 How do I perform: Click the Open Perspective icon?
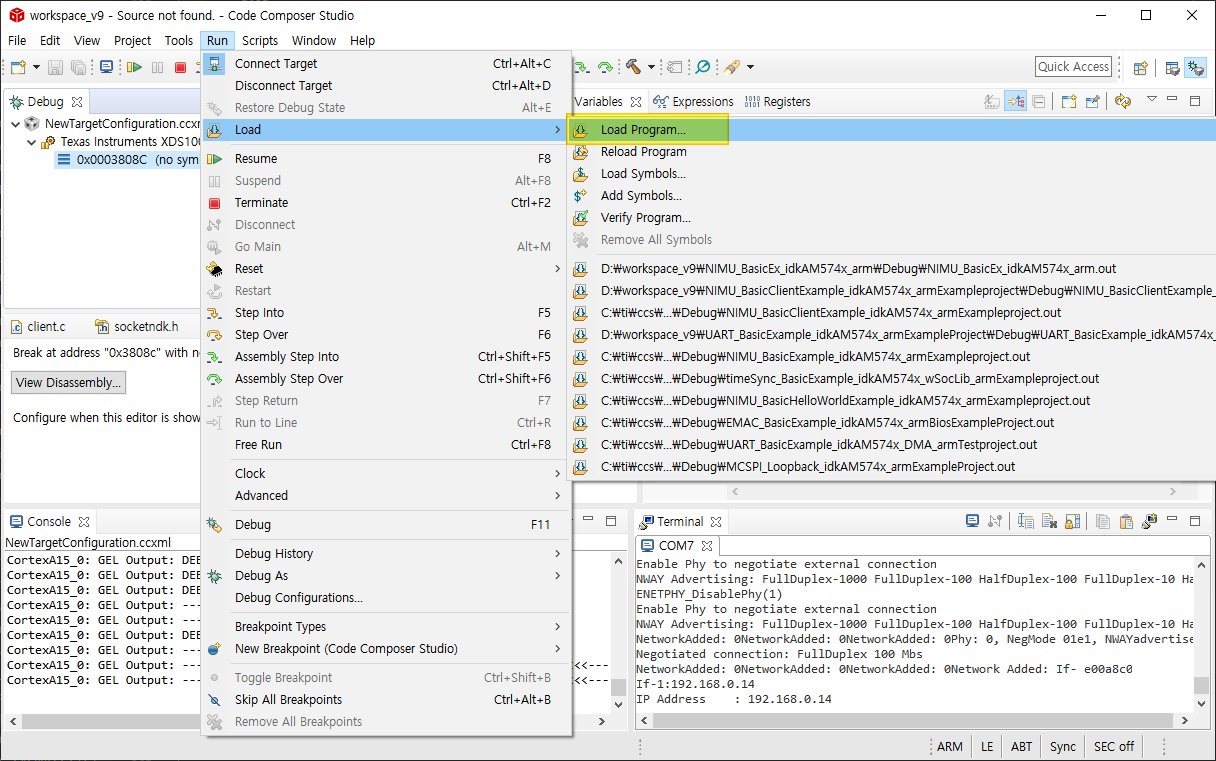[x=1140, y=68]
